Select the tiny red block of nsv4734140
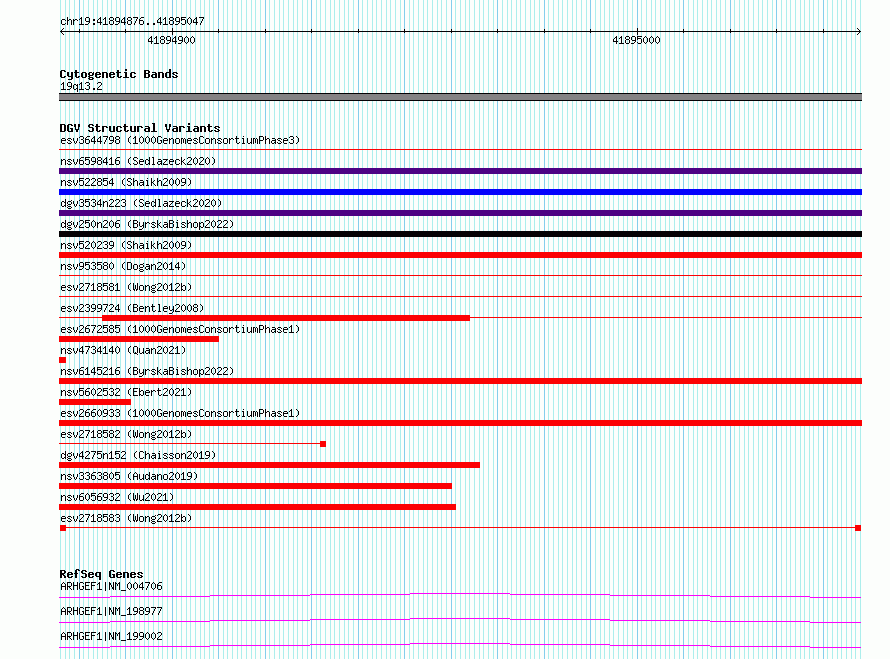 62,360
